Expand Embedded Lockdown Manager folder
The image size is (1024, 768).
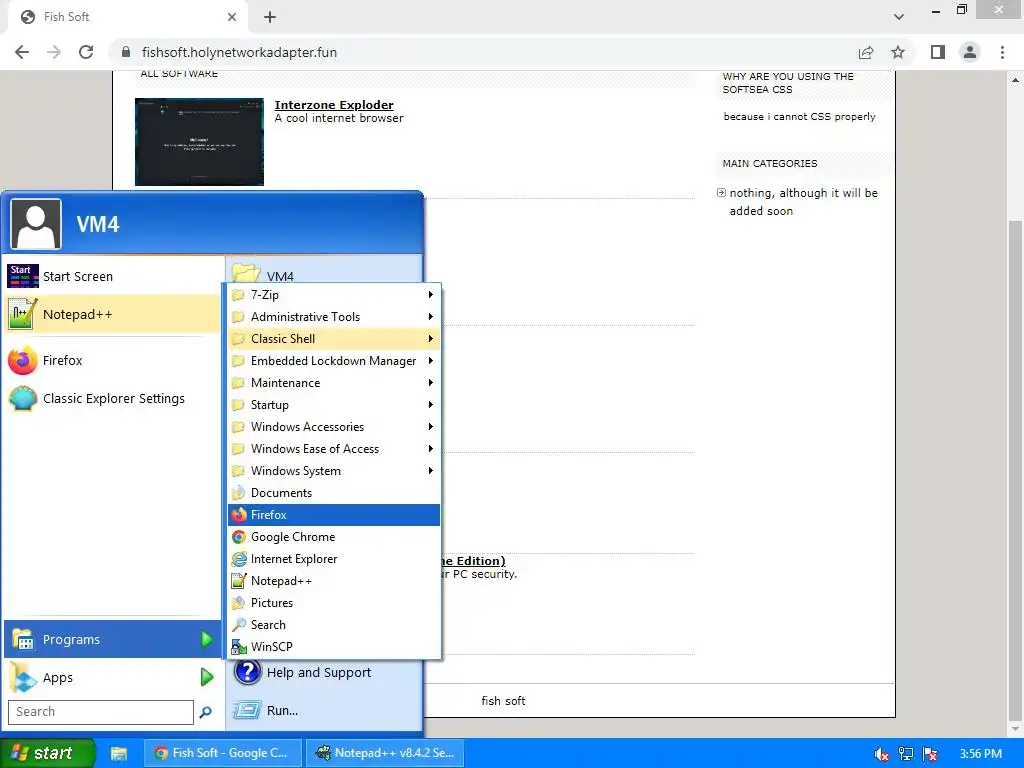334,361
